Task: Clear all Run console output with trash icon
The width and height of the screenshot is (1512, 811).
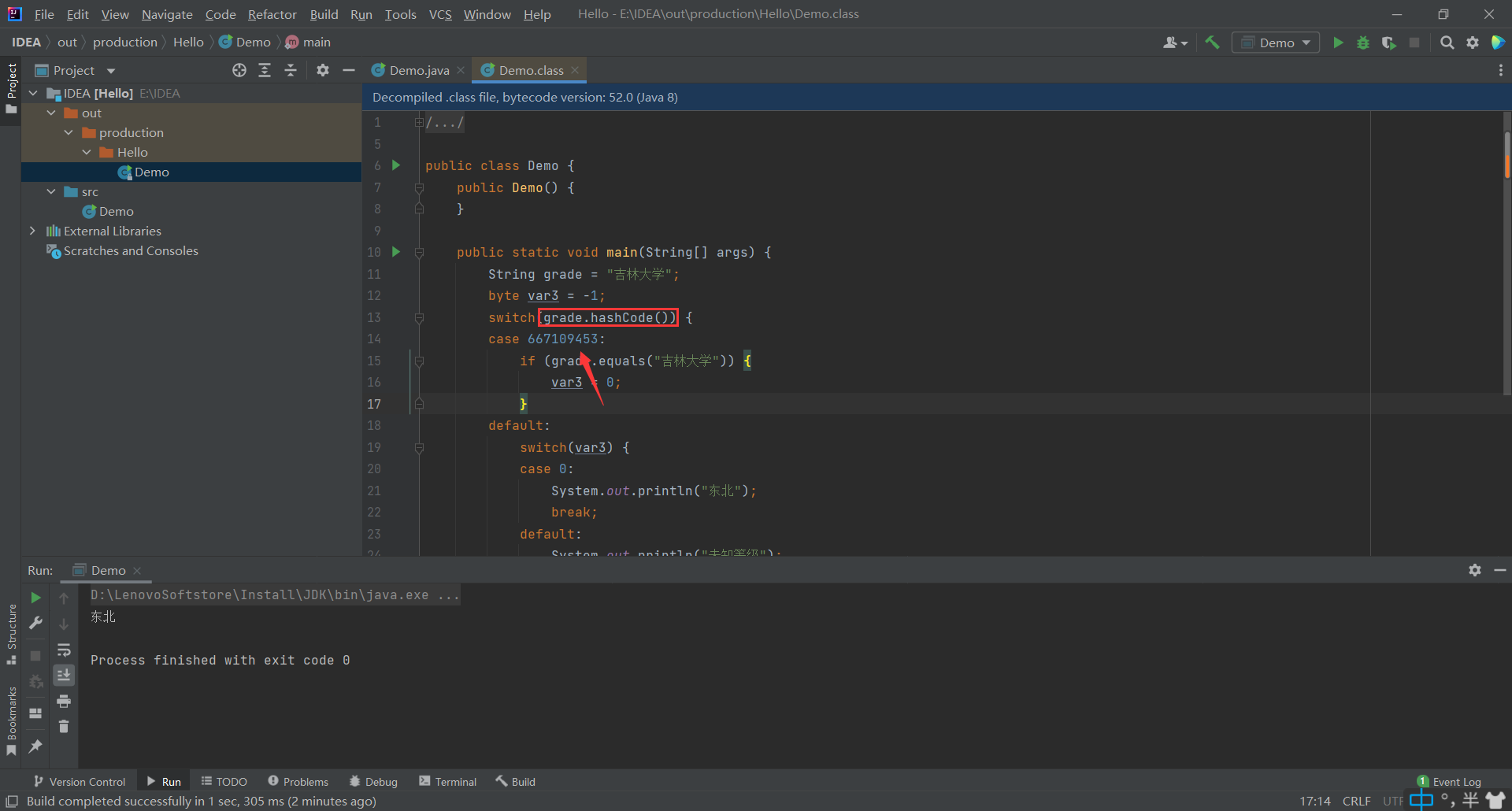Action: pyautogui.click(x=64, y=726)
